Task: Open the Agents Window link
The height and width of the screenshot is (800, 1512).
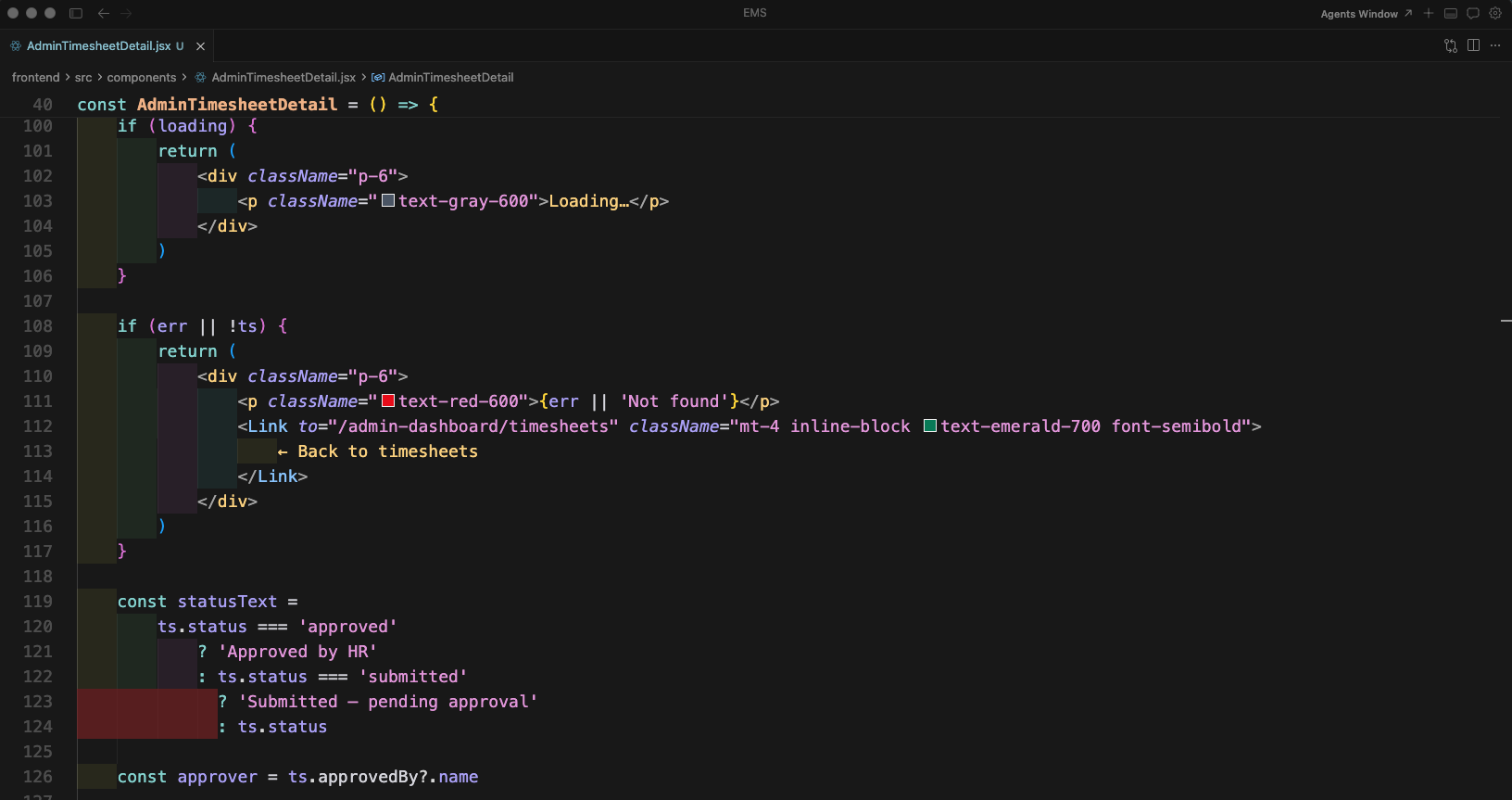Action: coord(1366,14)
